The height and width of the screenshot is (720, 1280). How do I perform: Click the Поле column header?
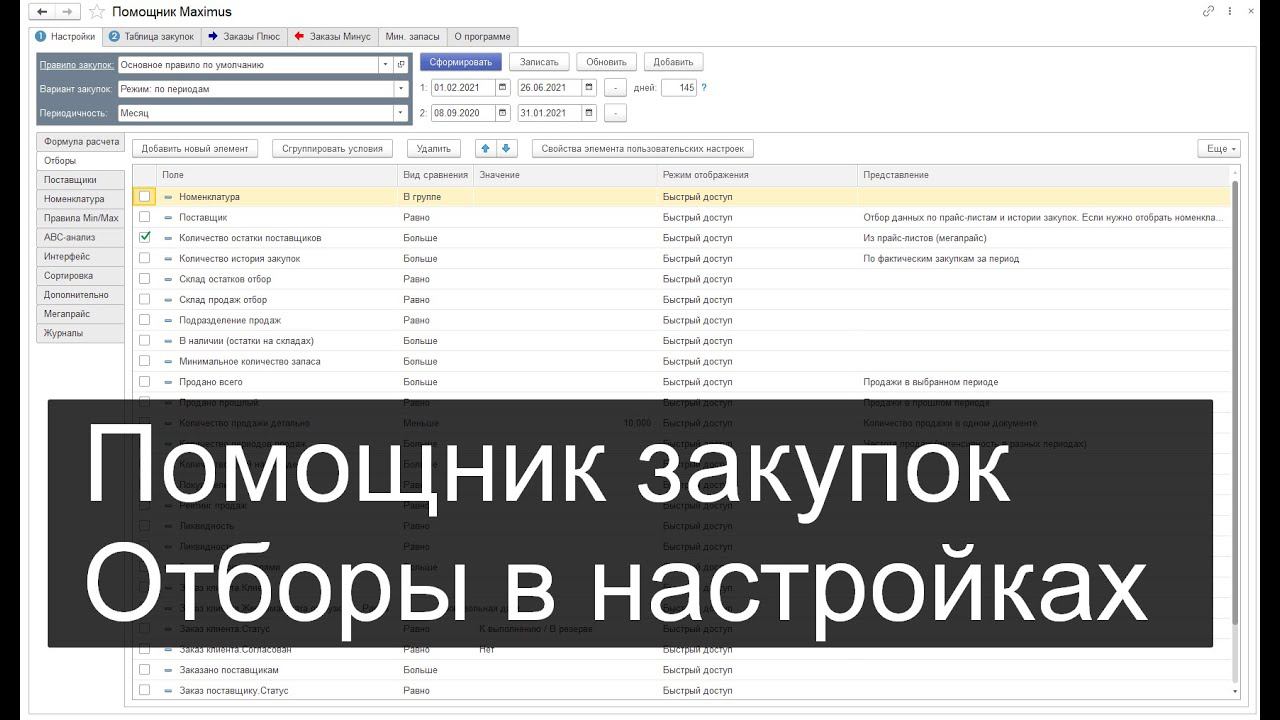click(x=279, y=175)
